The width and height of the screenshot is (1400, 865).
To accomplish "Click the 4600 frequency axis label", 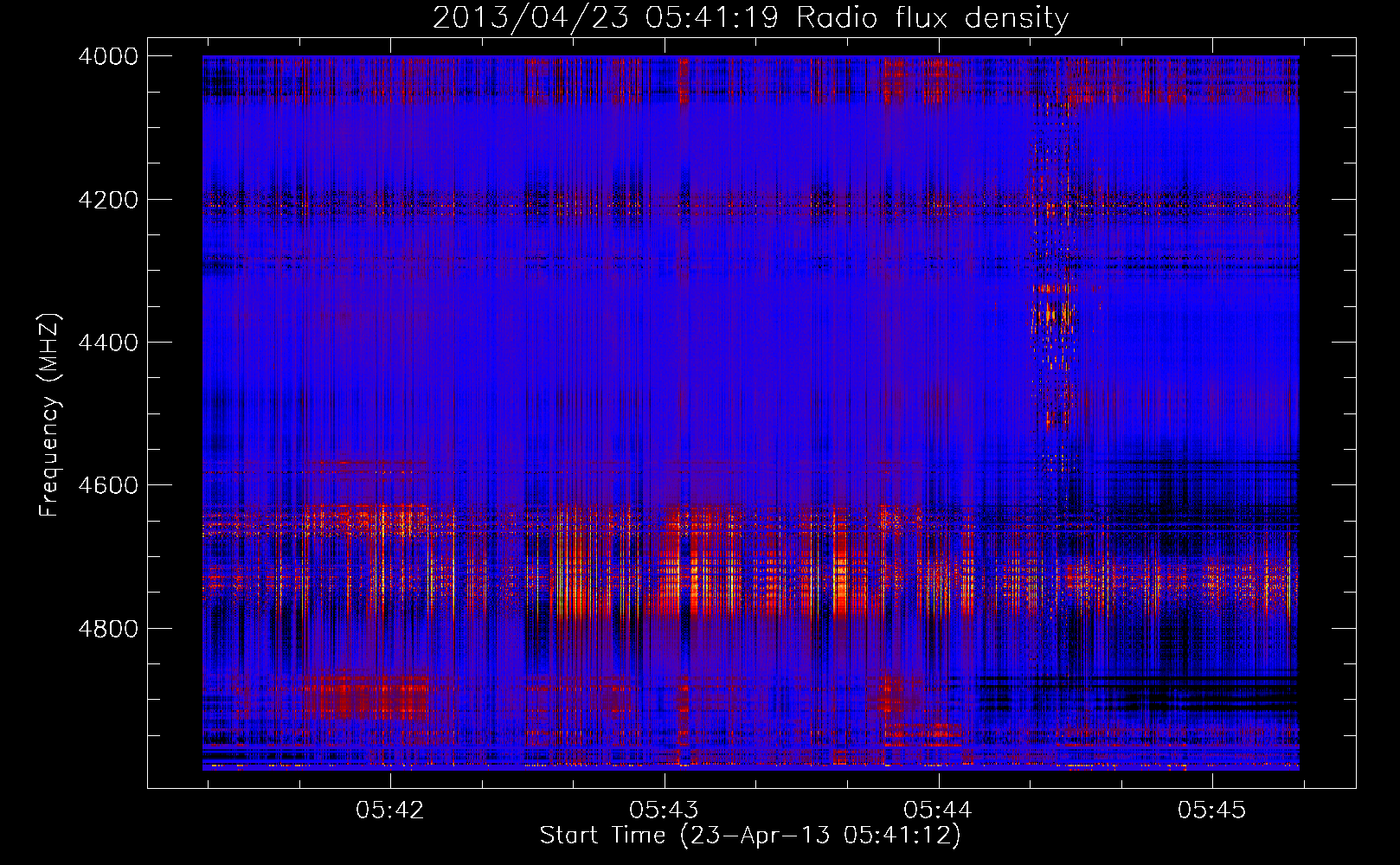I will tap(107, 485).
